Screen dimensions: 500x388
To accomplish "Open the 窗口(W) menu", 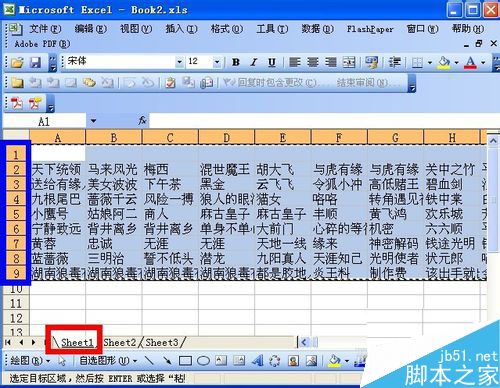I will pos(422,29).
